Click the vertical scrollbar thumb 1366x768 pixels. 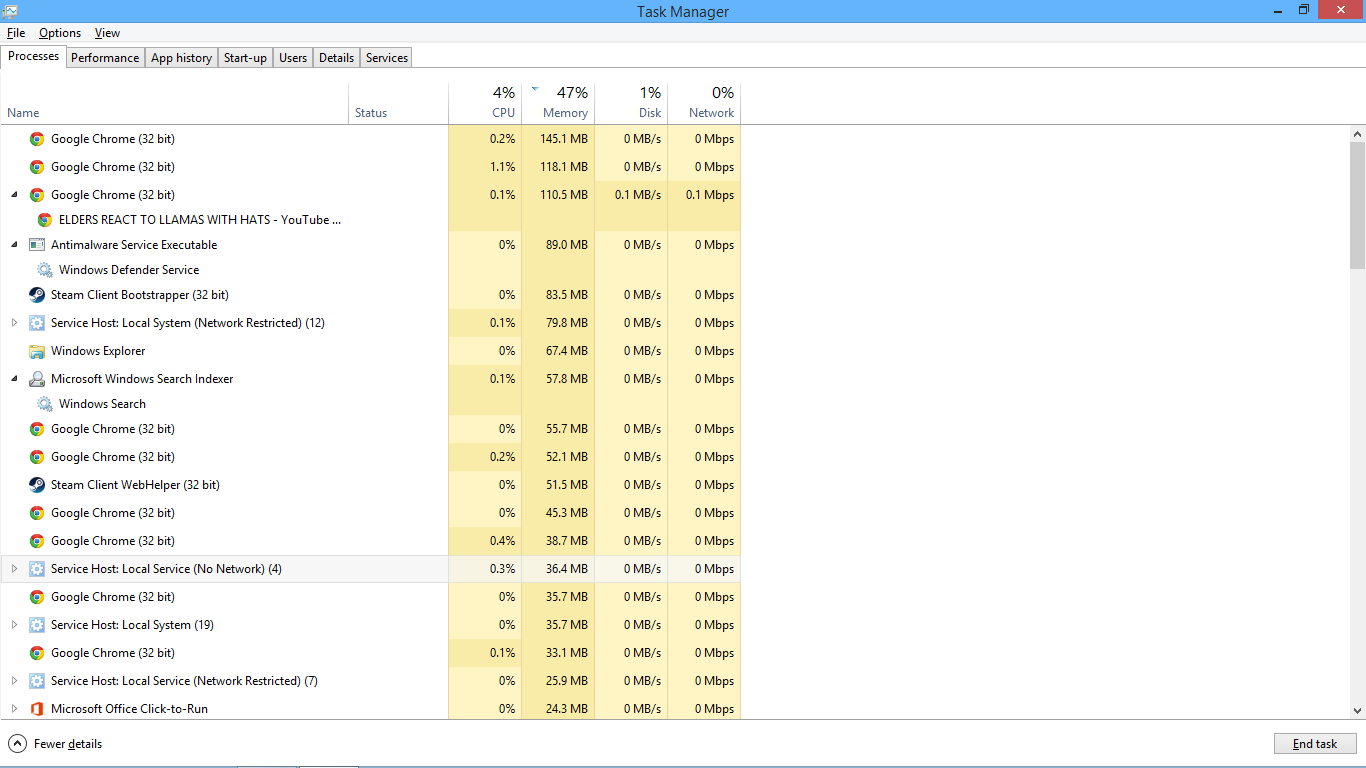[1357, 206]
